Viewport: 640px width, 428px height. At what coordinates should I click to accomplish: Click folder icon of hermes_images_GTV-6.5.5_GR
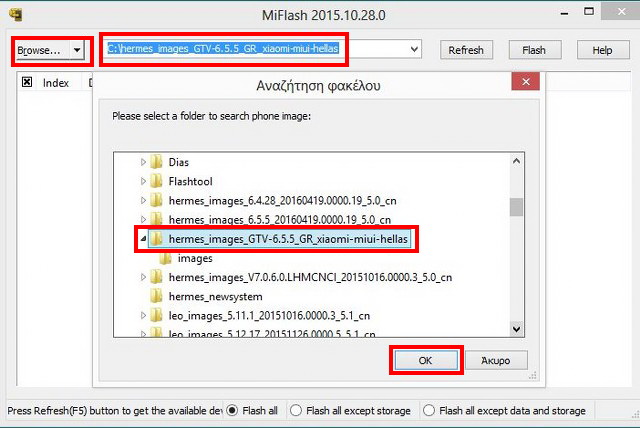coord(156,239)
